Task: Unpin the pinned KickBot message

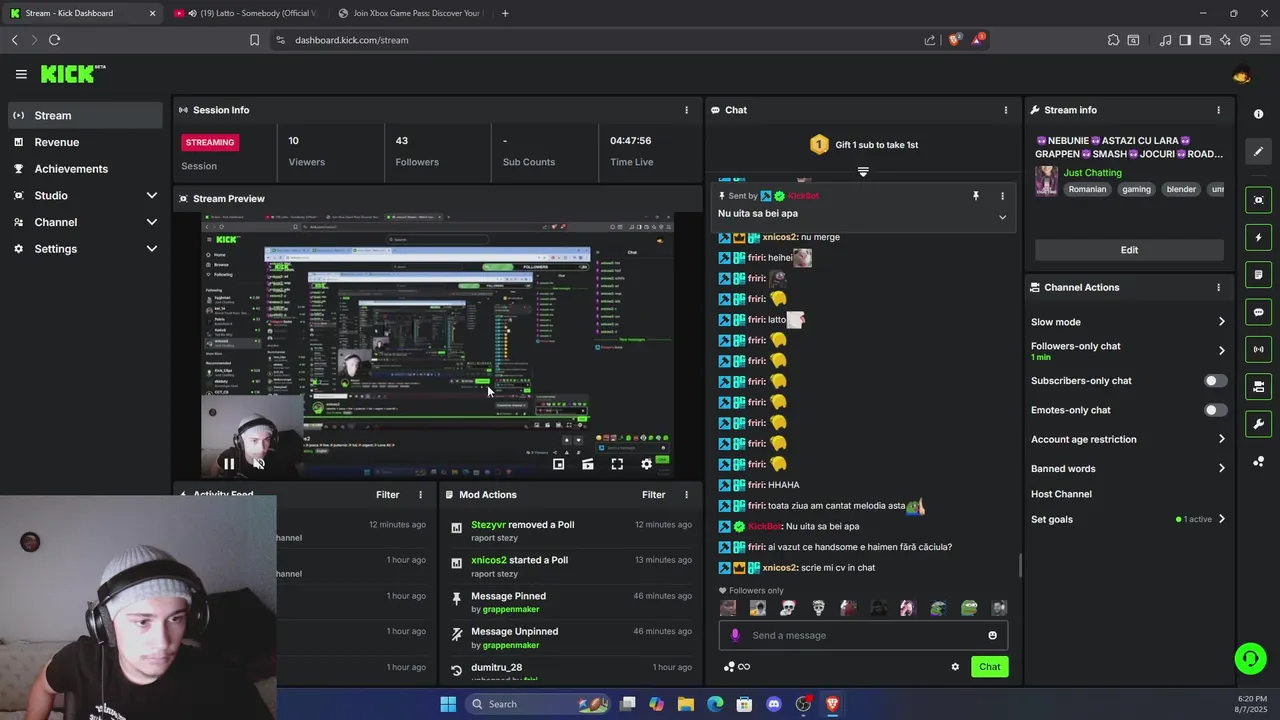Action: coord(976,196)
